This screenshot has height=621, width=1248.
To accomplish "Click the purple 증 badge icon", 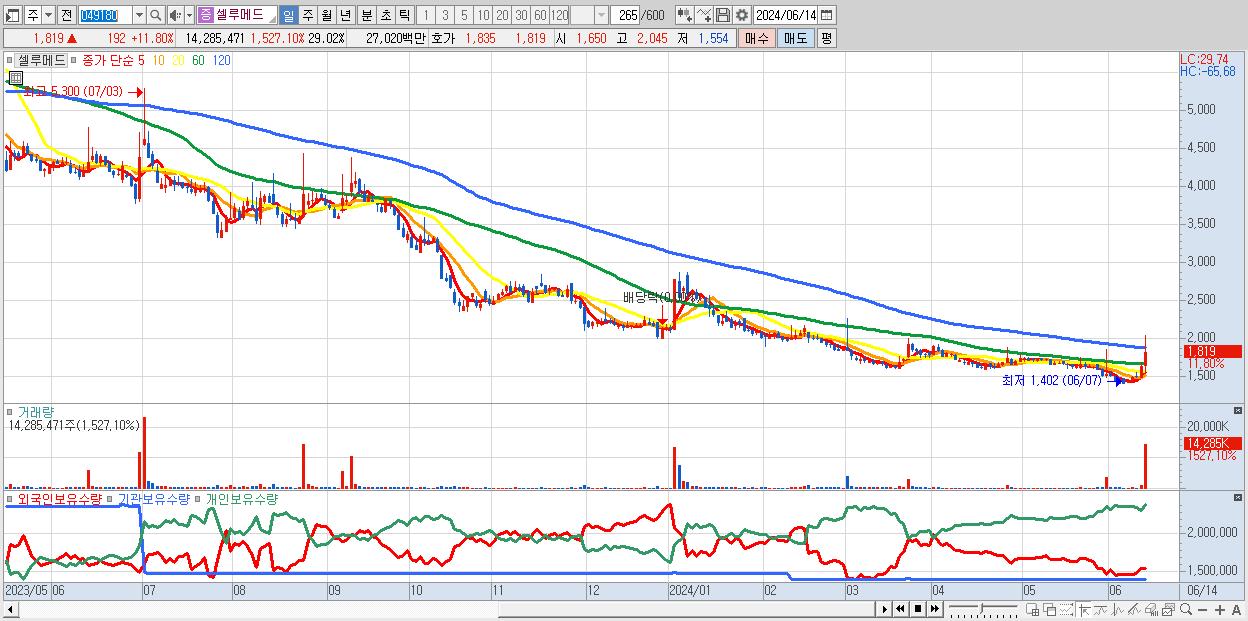I will (x=205, y=16).
